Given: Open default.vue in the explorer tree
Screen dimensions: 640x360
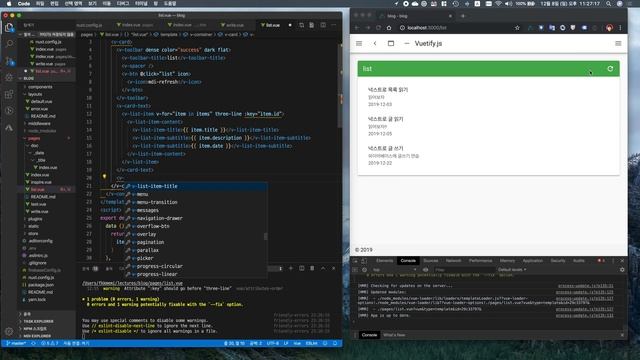Looking at the screenshot, I should pos(41,102).
